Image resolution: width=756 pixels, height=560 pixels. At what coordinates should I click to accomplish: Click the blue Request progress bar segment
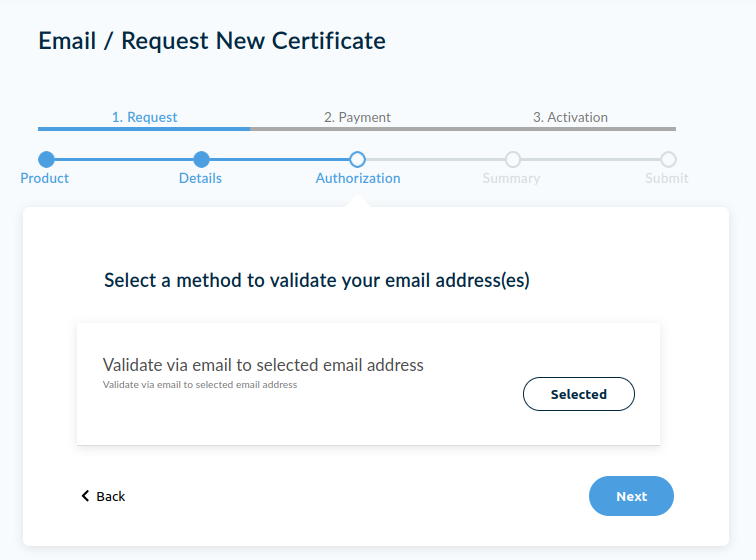(144, 129)
